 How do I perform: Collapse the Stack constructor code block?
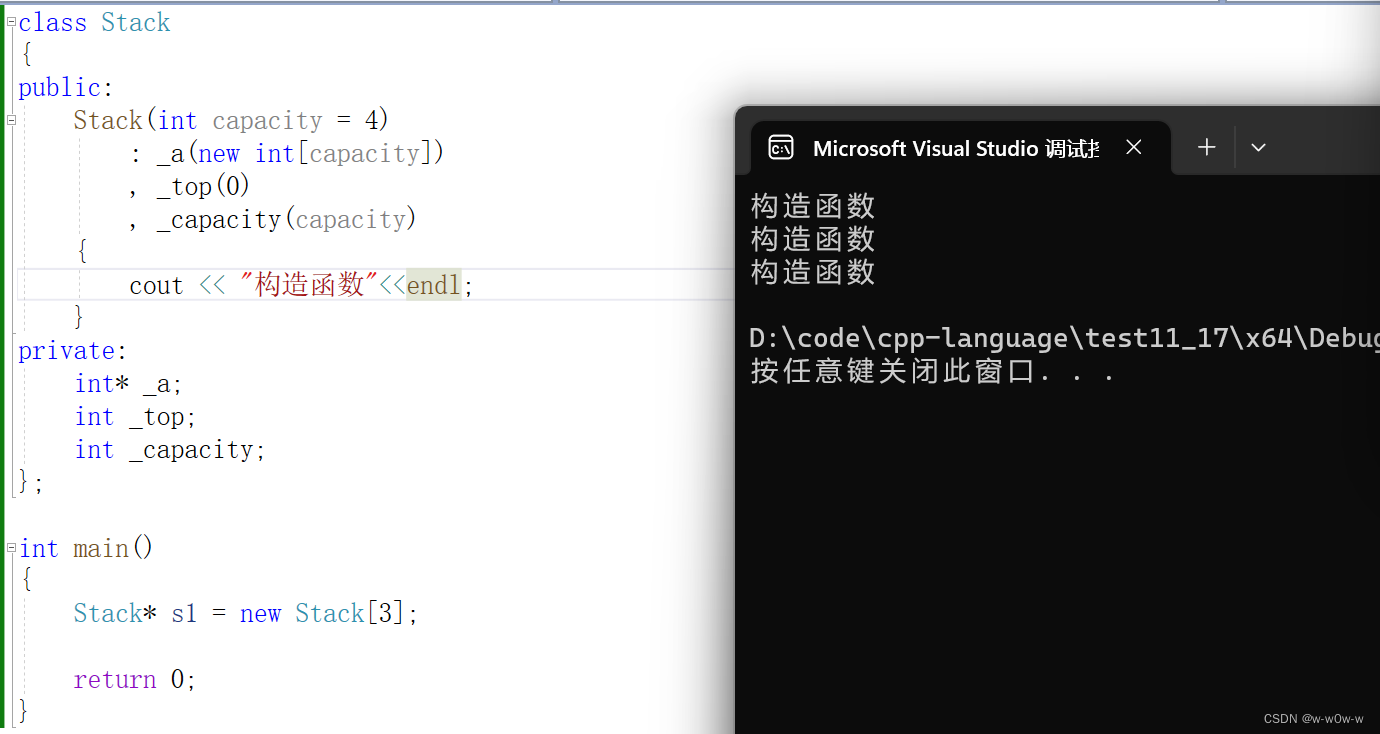click(11, 120)
